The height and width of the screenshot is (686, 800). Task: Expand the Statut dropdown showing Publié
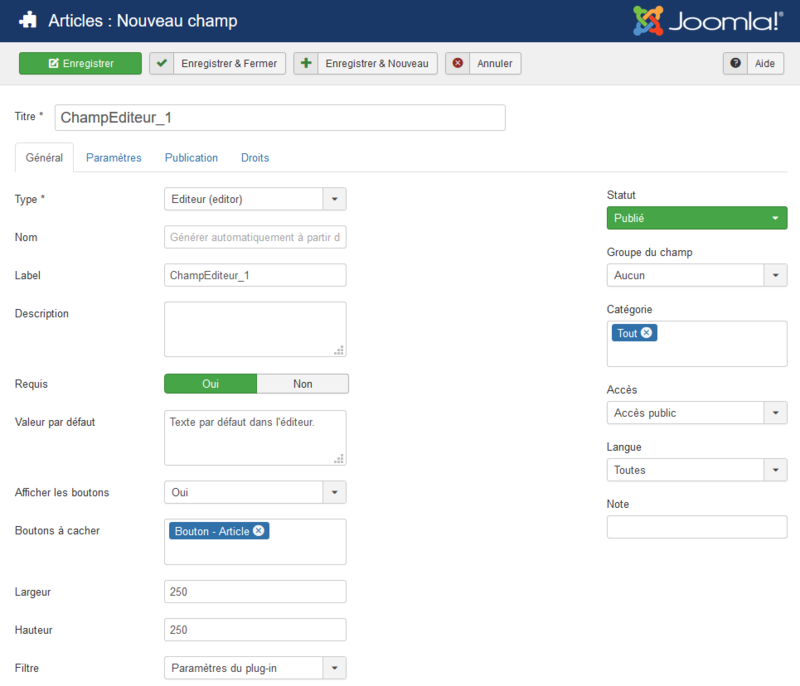point(696,218)
